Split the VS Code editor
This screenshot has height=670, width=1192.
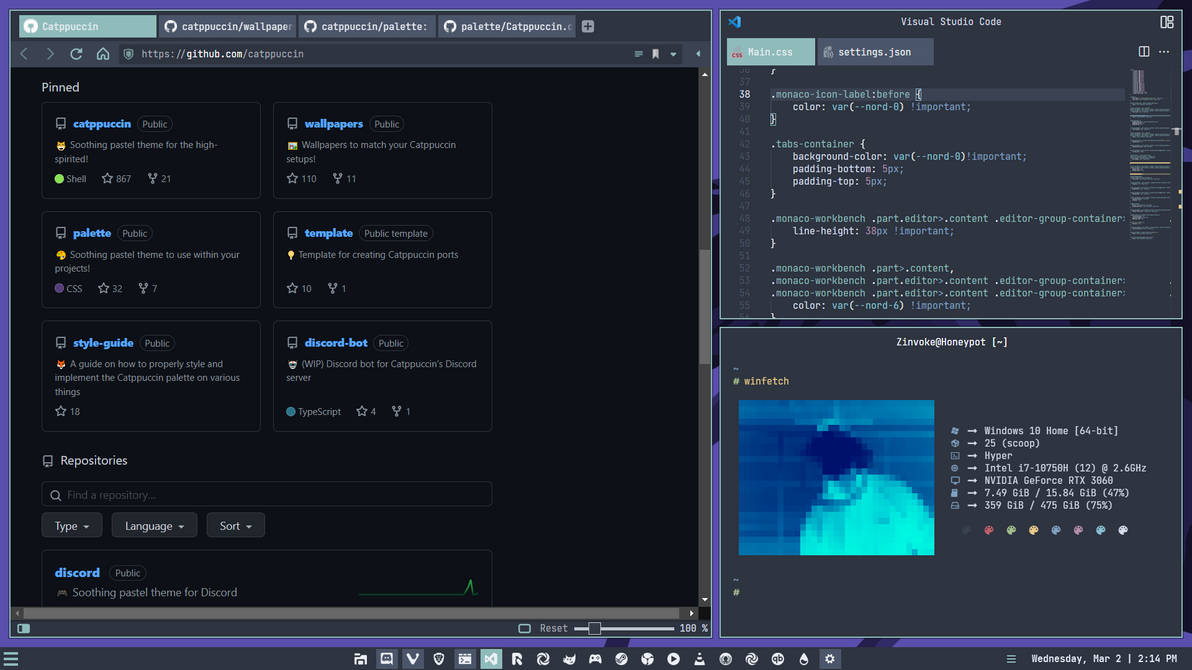1143,52
